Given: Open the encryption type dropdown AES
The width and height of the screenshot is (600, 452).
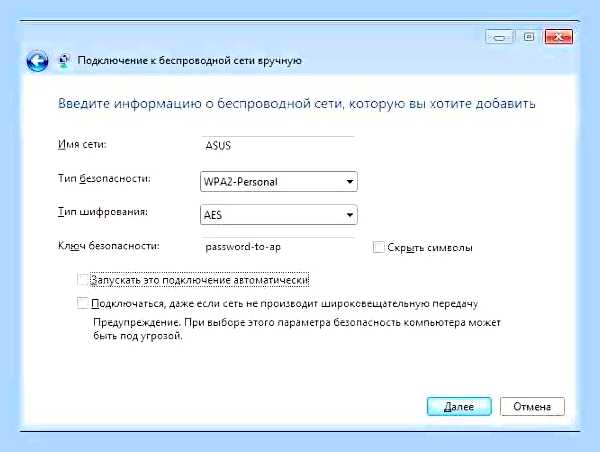Looking at the screenshot, I should [279, 215].
